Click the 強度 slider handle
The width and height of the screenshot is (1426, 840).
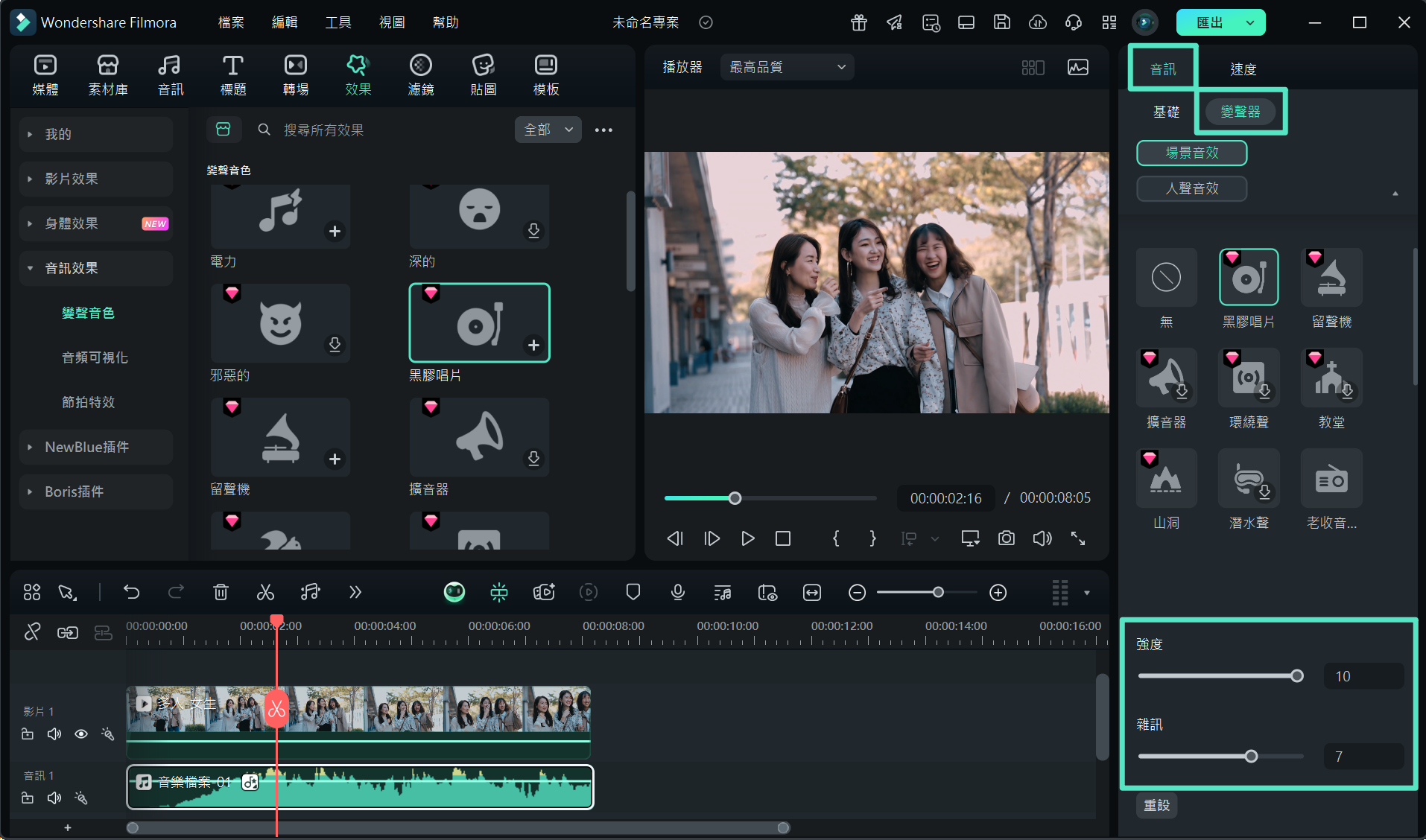pyautogui.click(x=1297, y=676)
